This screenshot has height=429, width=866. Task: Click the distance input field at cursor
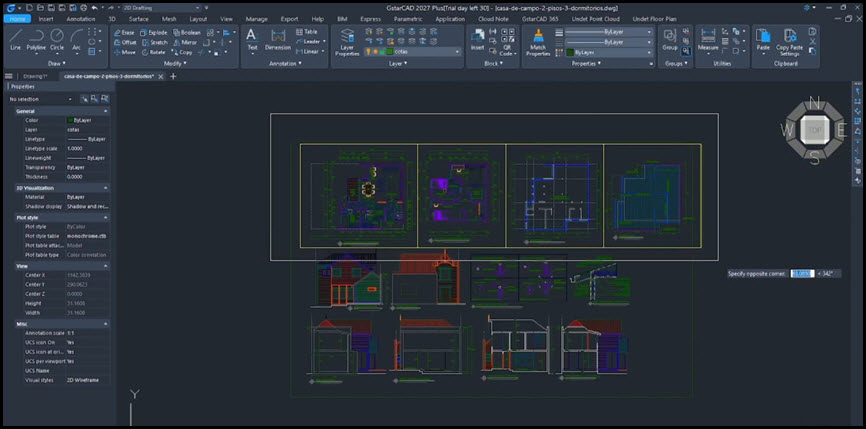[x=802, y=273]
